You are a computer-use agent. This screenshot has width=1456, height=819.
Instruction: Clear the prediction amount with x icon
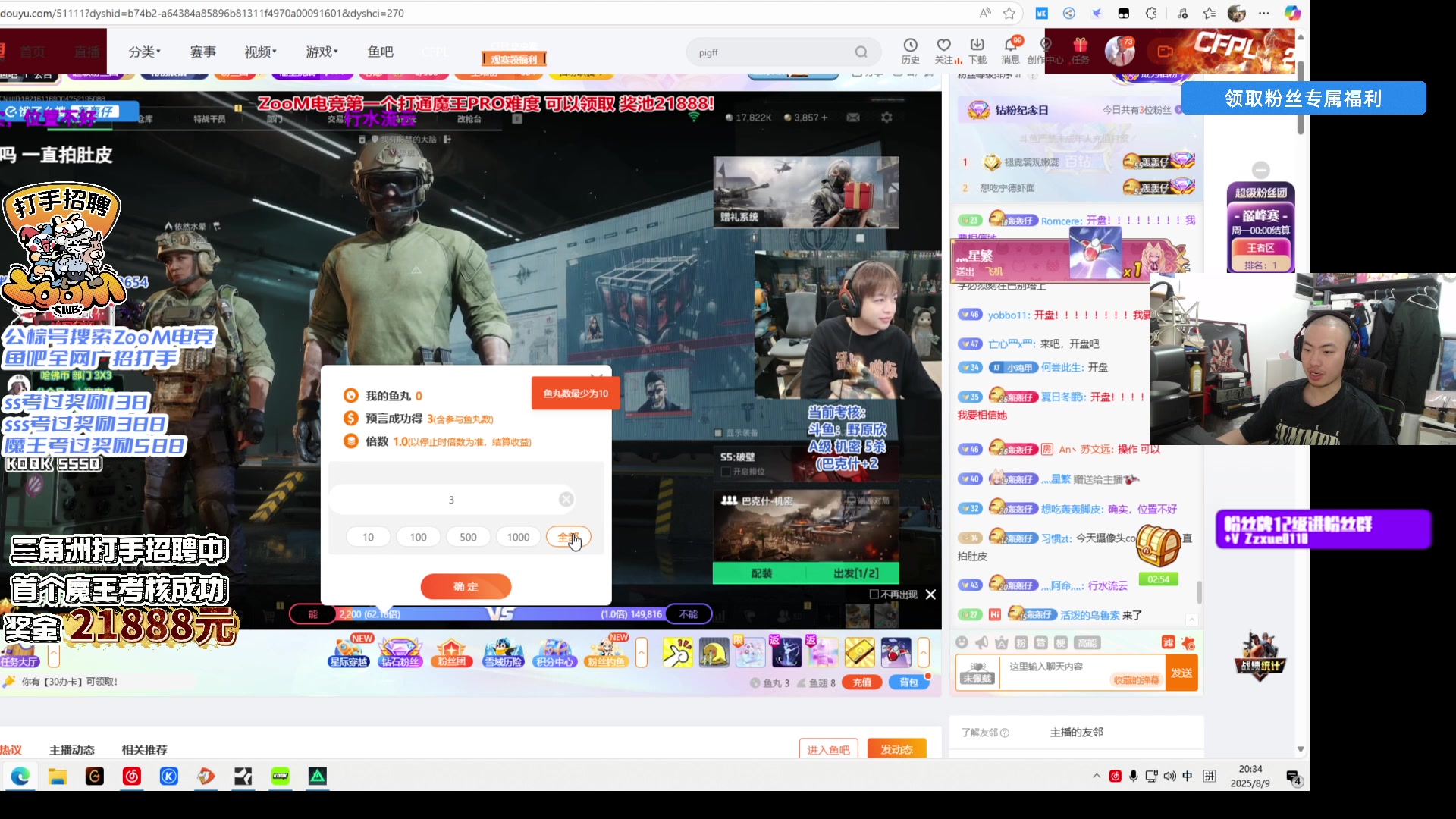pos(566,499)
